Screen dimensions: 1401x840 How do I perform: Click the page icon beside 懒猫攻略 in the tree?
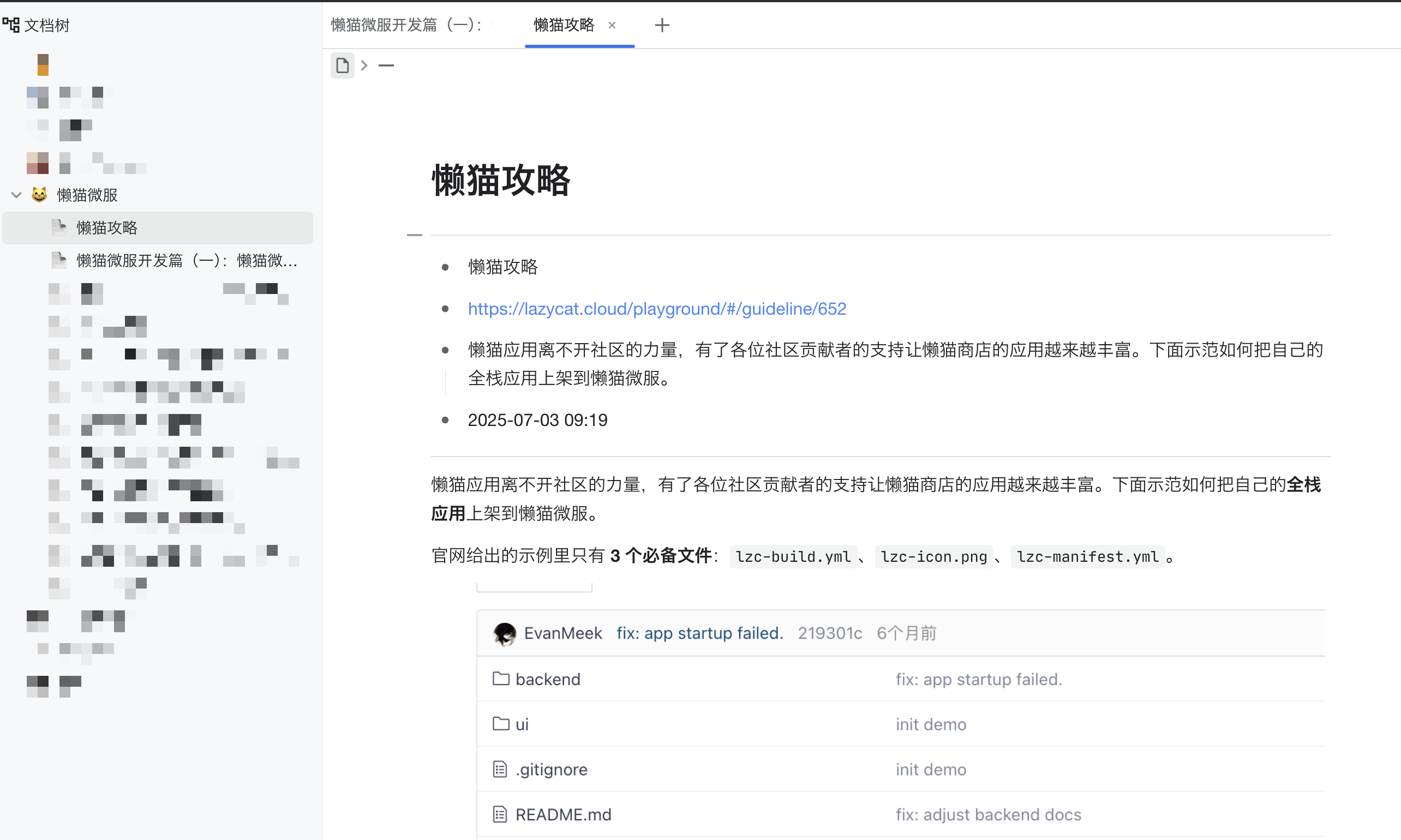pyautogui.click(x=59, y=227)
